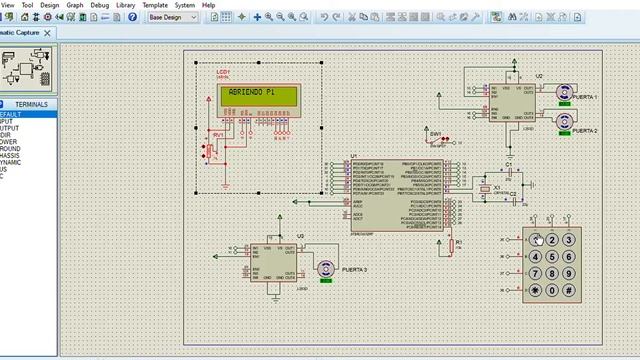This screenshot has height=360, width=640.
Task: Toggle the grid display icon
Action: point(226,17)
